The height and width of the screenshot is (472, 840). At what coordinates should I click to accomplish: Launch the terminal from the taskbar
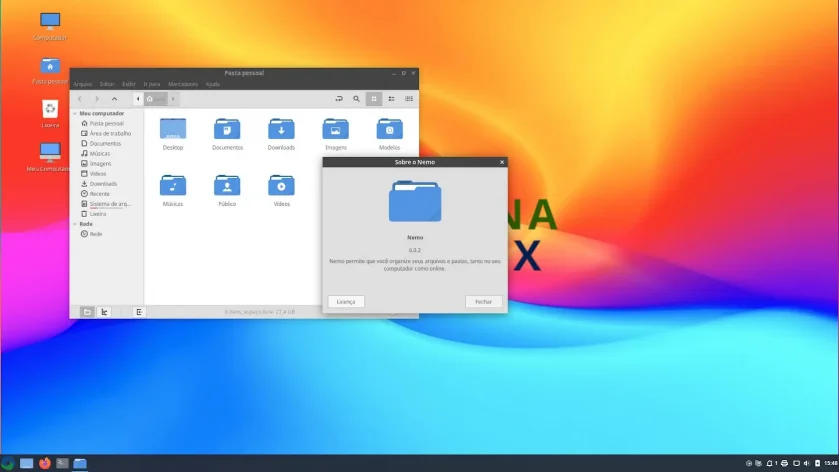62,463
